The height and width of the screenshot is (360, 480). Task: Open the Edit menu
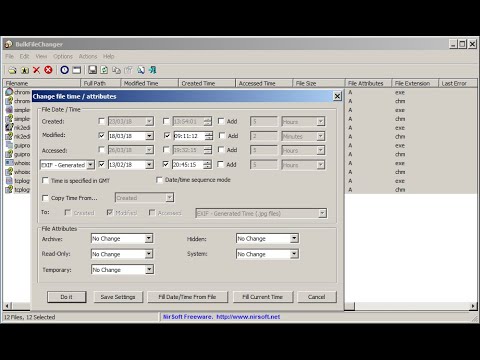click(24, 56)
